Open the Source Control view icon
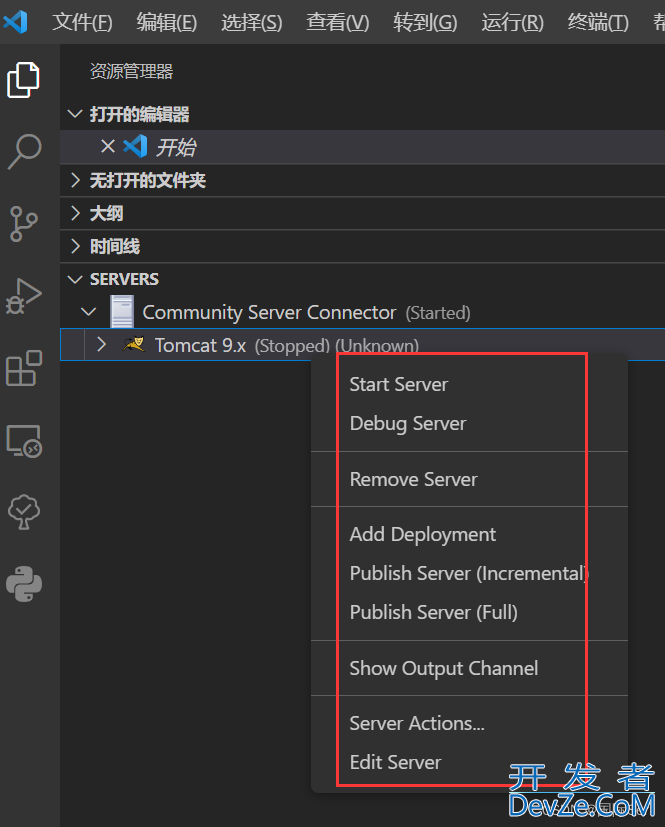This screenshot has height=827, width=665. point(23,224)
